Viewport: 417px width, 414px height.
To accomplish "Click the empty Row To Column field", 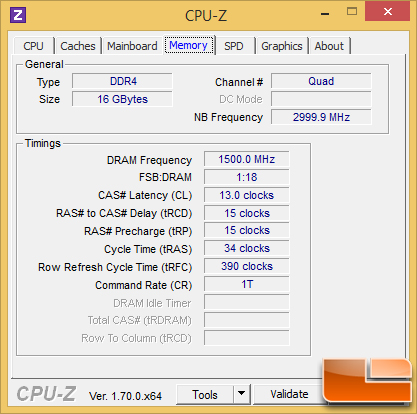I will (247, 338).
